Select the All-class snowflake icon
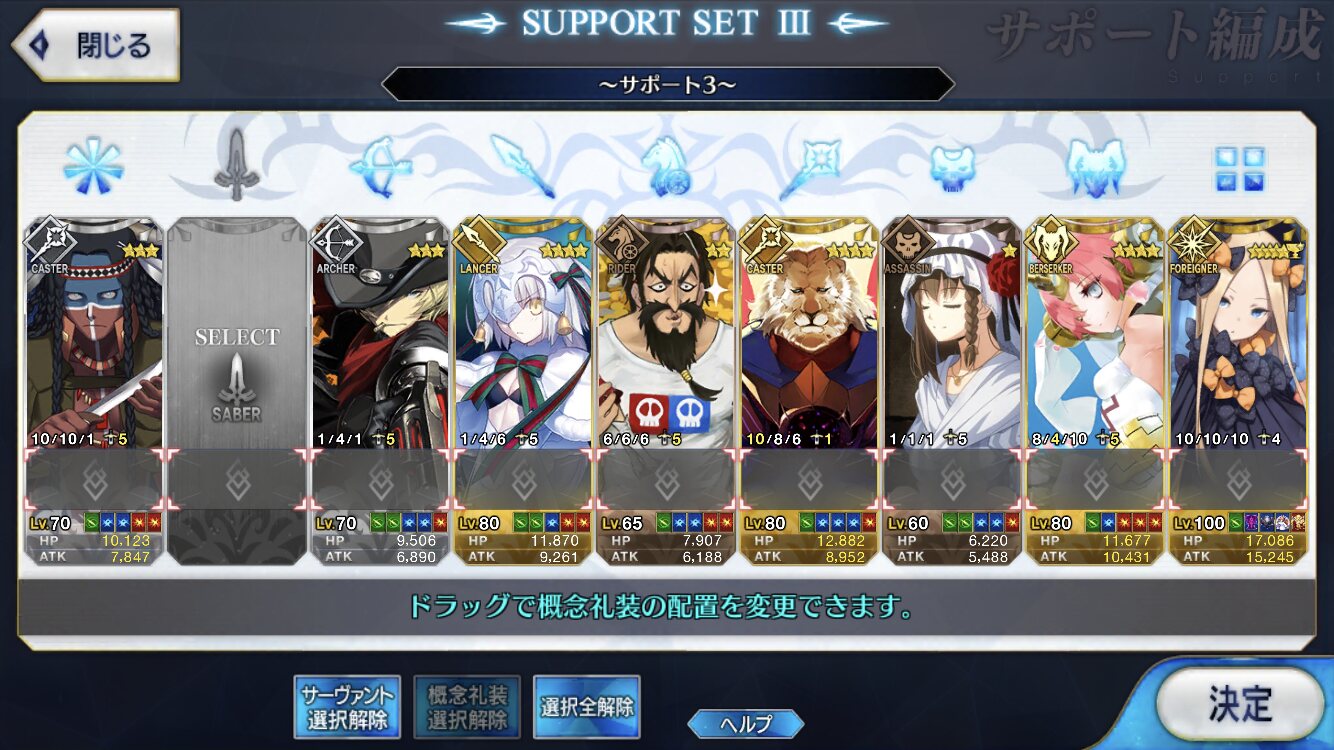This screenshot has height=750, width=1334. (x=93, y=166)
